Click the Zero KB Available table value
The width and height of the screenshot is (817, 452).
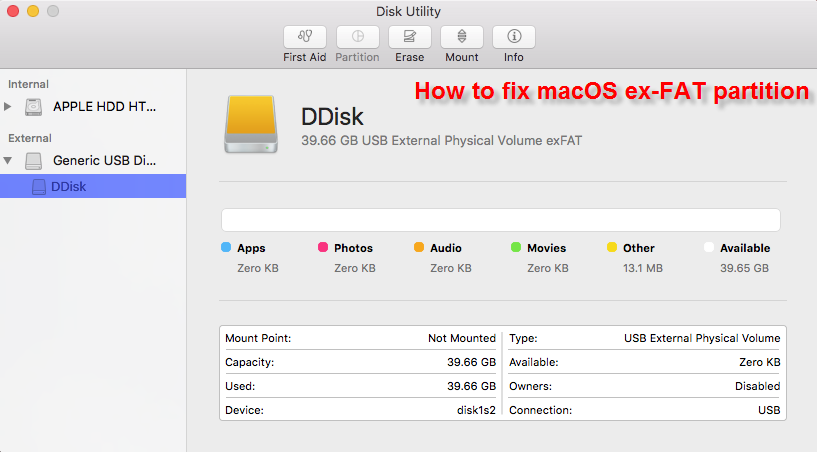pyautogui.click(x=760, y=362)
